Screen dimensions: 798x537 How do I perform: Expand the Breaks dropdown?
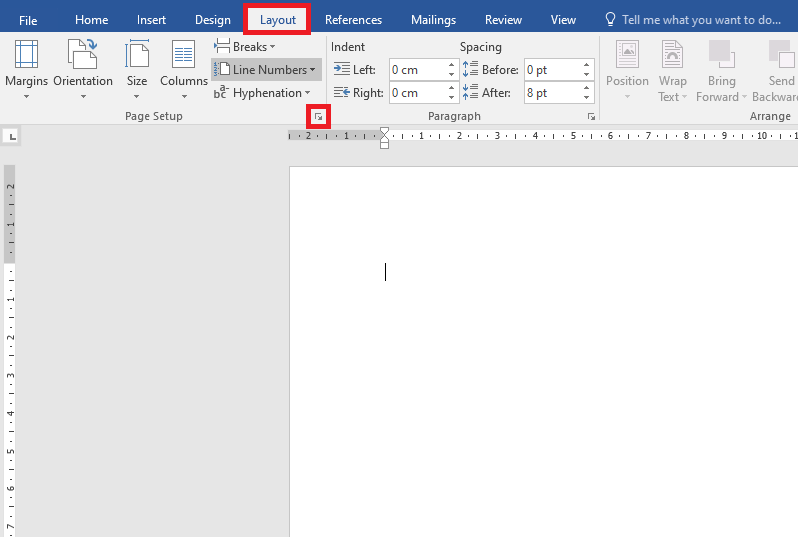point(245,47)
